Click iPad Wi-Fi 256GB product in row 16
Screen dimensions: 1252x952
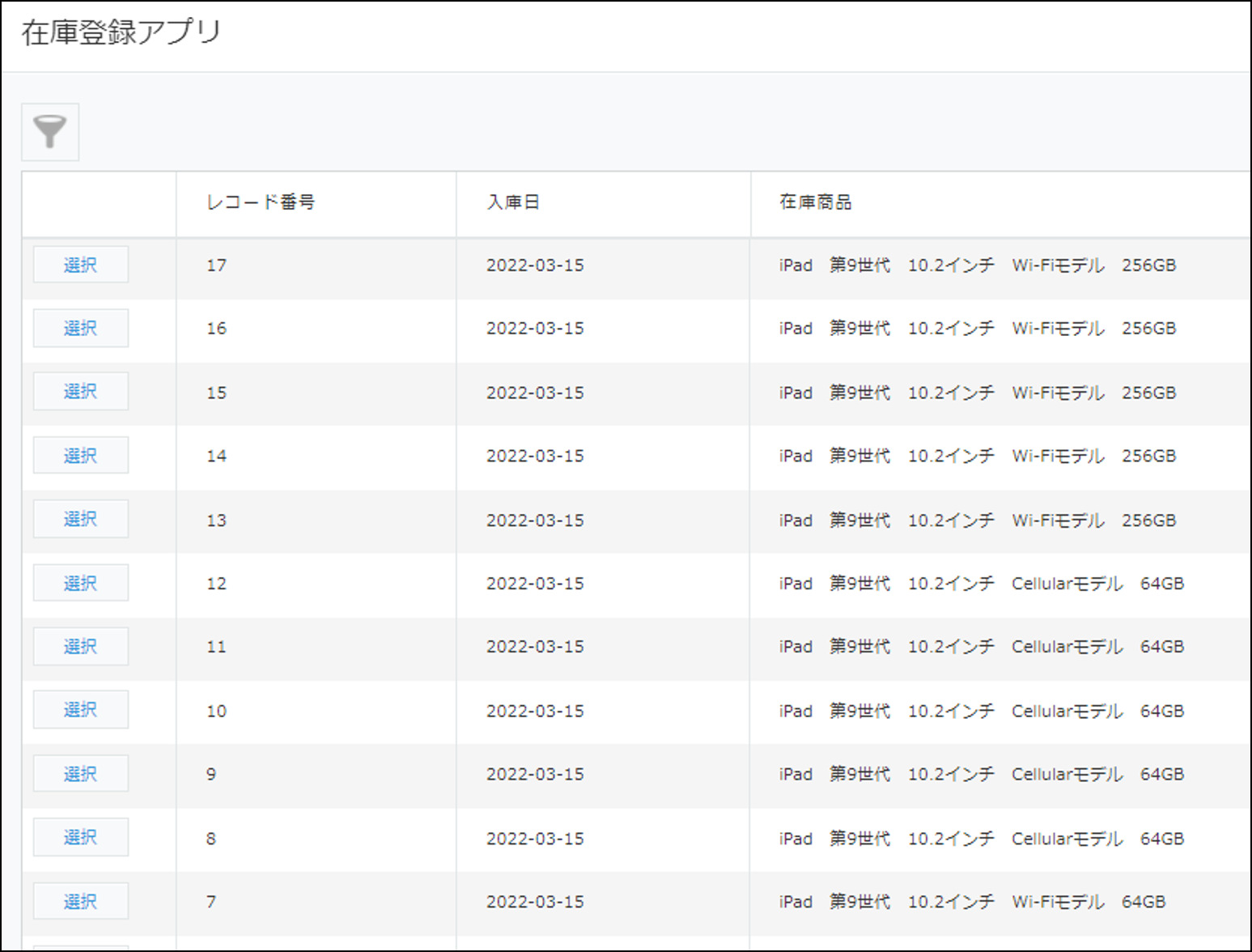pos(978,329)
